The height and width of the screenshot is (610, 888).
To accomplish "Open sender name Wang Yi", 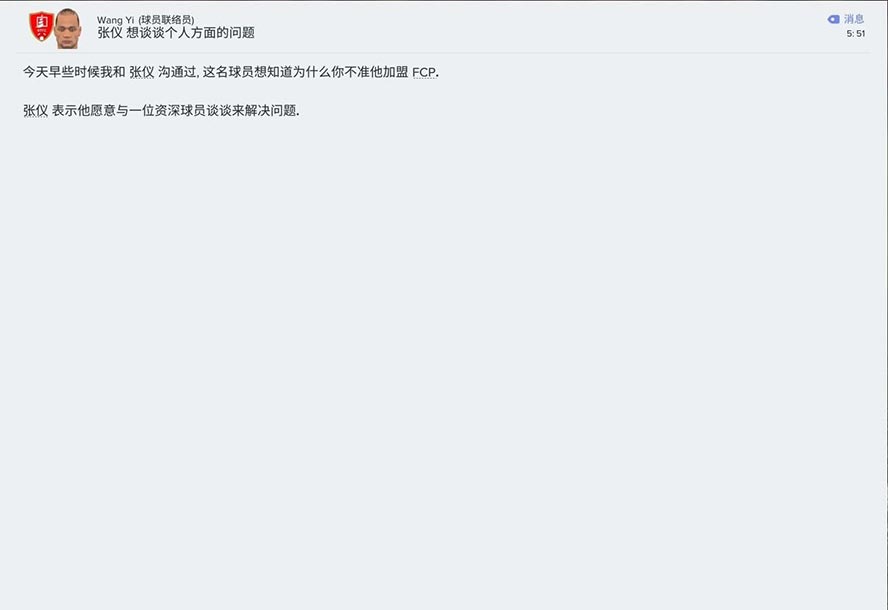I will click(x=116, y=20).
